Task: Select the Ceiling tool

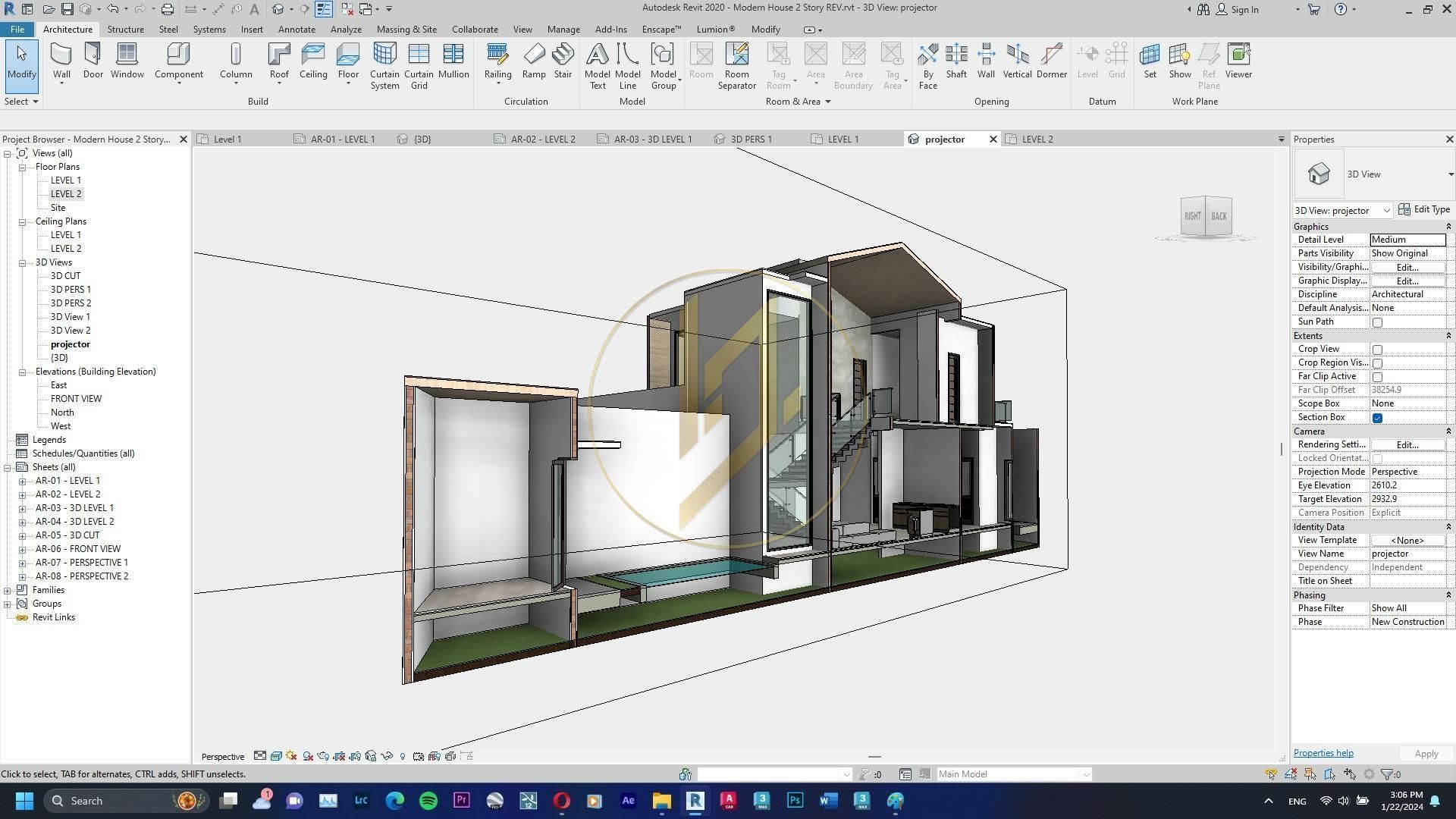Action: tap(313, 61)
